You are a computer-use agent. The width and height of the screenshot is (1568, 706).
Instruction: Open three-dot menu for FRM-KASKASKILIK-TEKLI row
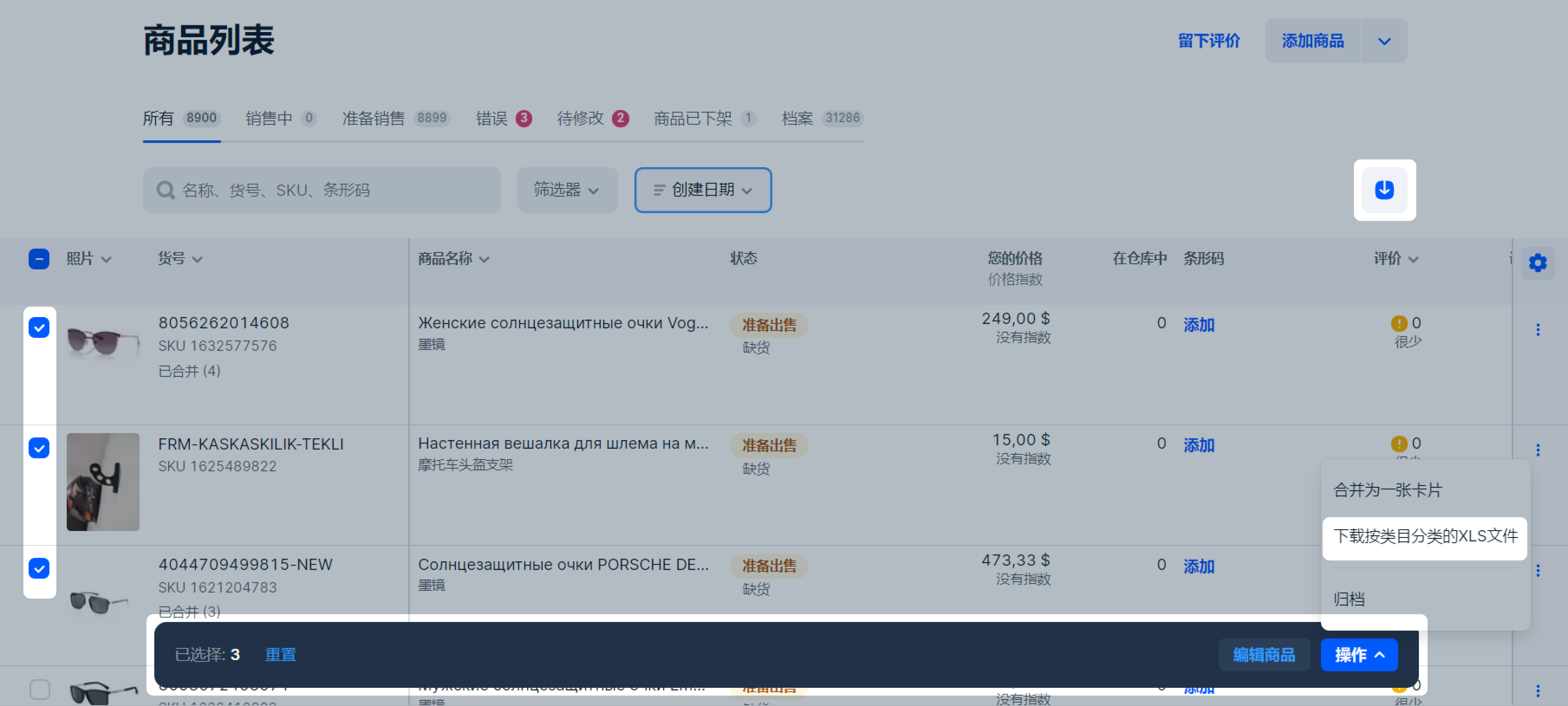1538,450
